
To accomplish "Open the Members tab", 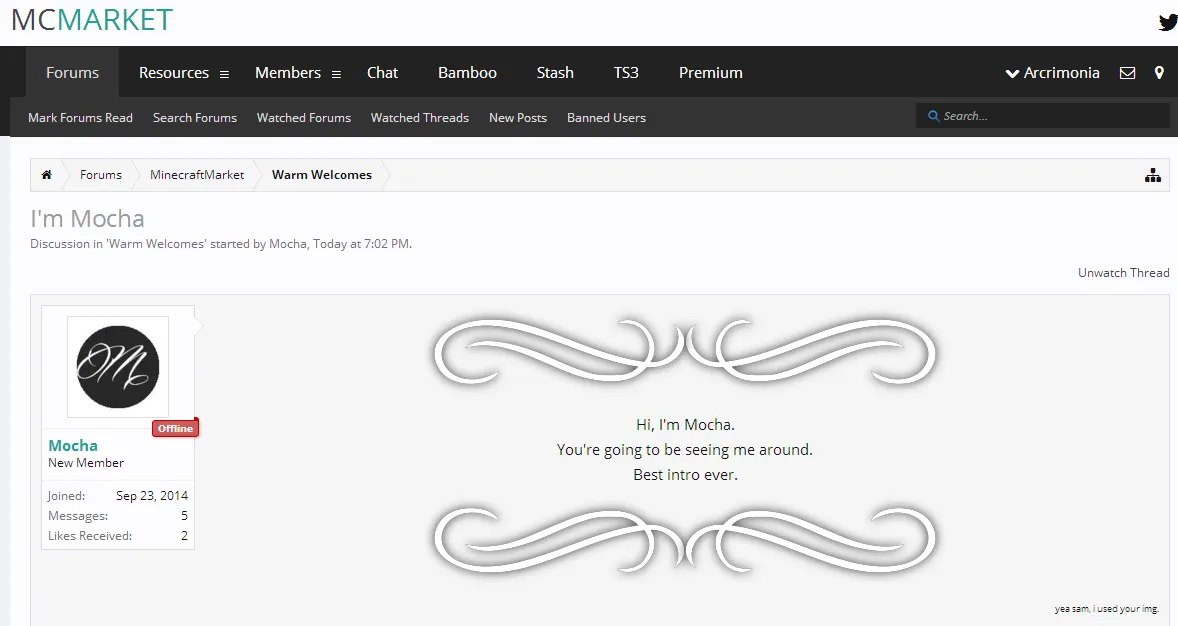I will coord(288,73).
